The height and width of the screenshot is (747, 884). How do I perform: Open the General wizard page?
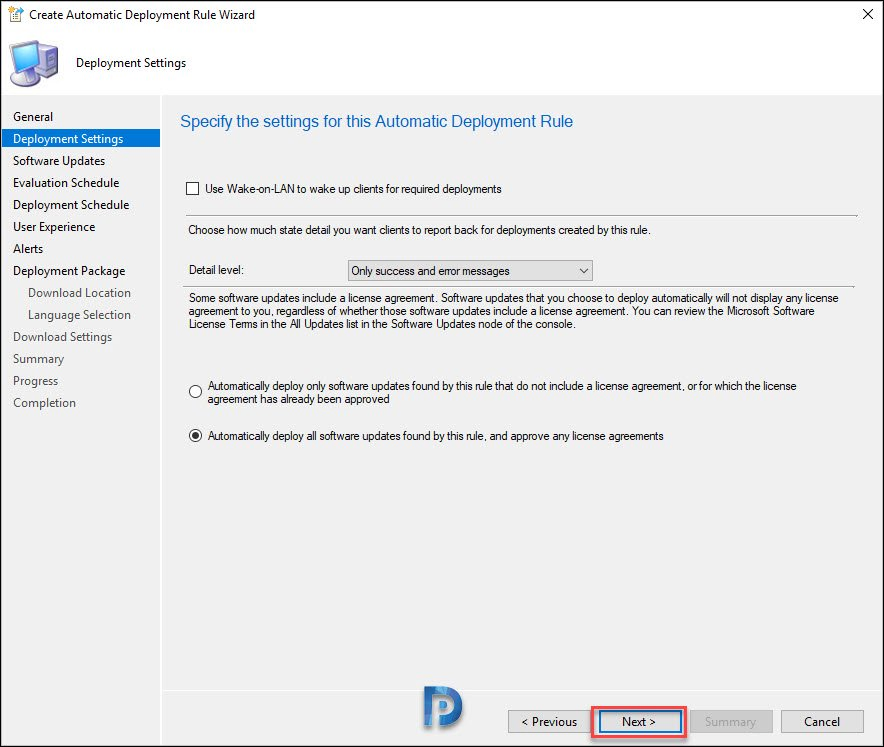pos(33,117)
